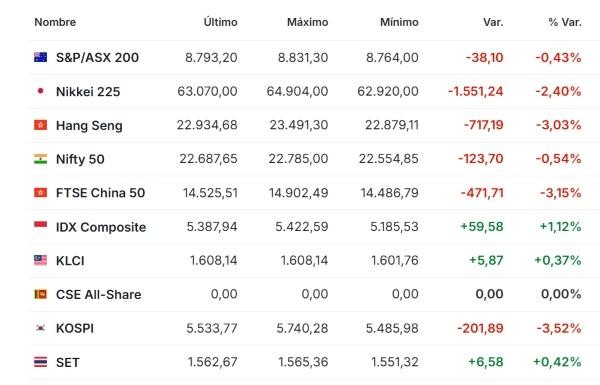Open the KOSPI index link

(75, 328)
